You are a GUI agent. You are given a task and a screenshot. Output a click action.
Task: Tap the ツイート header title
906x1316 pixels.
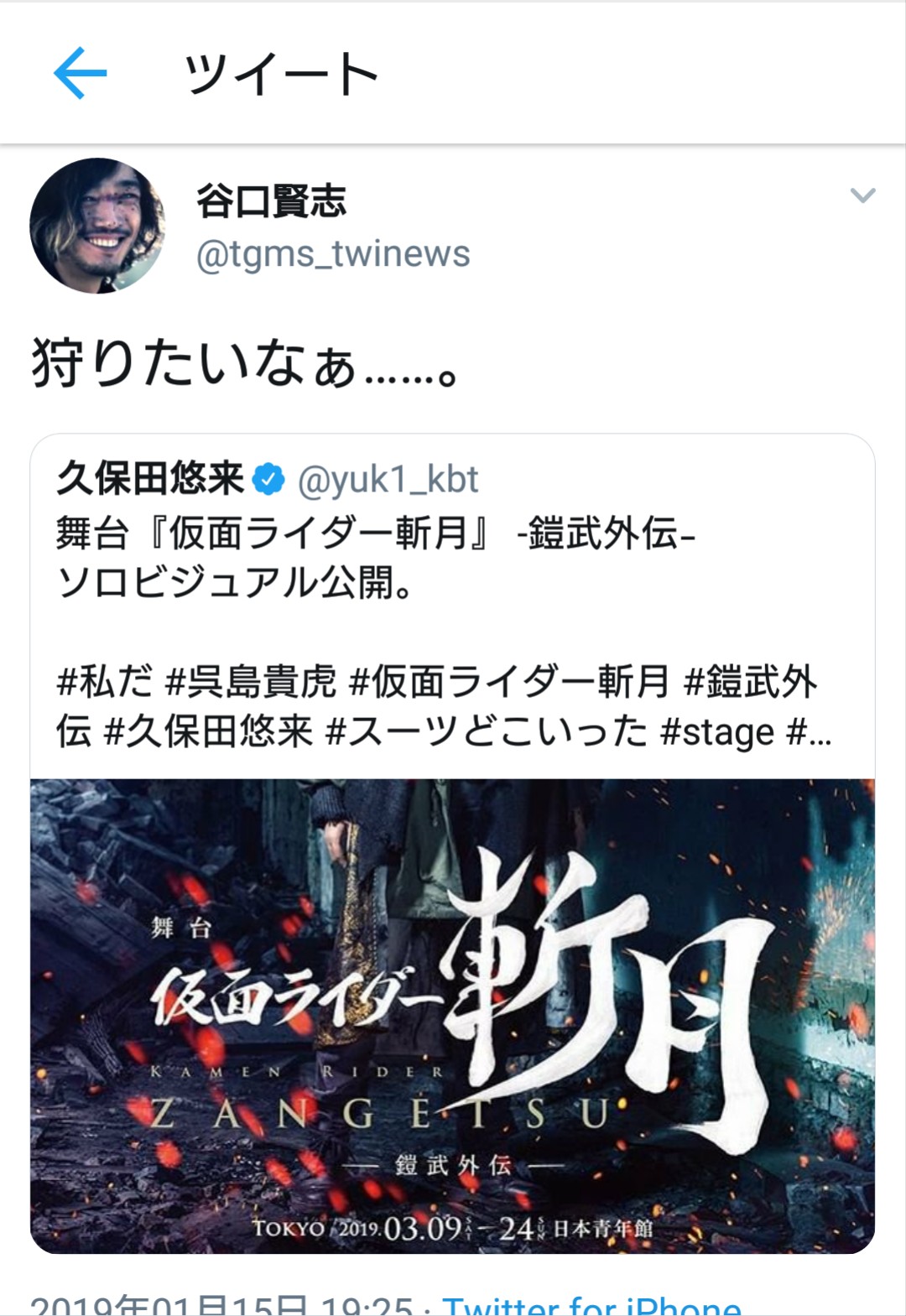coord(281,73)
